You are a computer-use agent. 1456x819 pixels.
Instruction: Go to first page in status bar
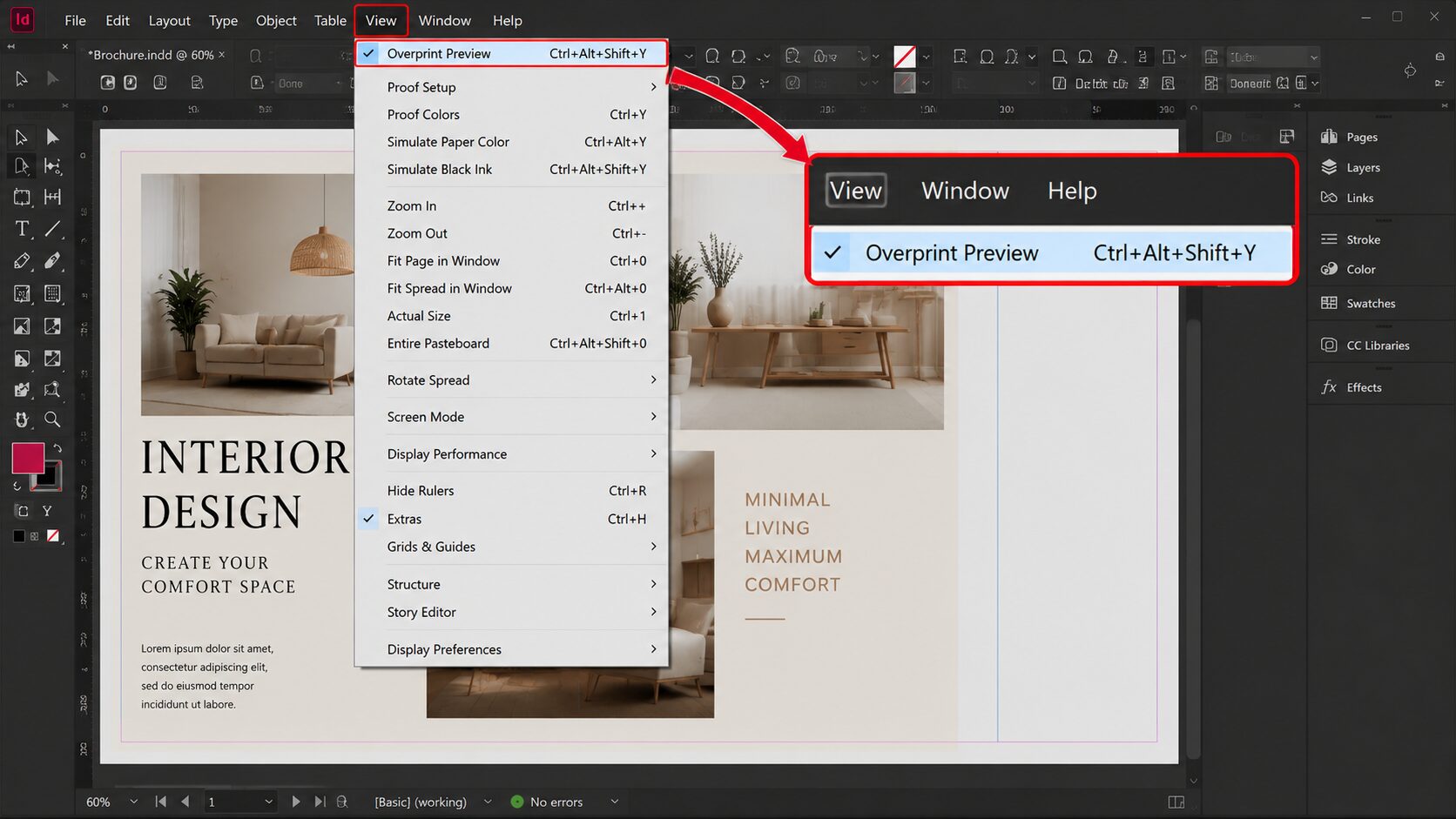[160, 802]
